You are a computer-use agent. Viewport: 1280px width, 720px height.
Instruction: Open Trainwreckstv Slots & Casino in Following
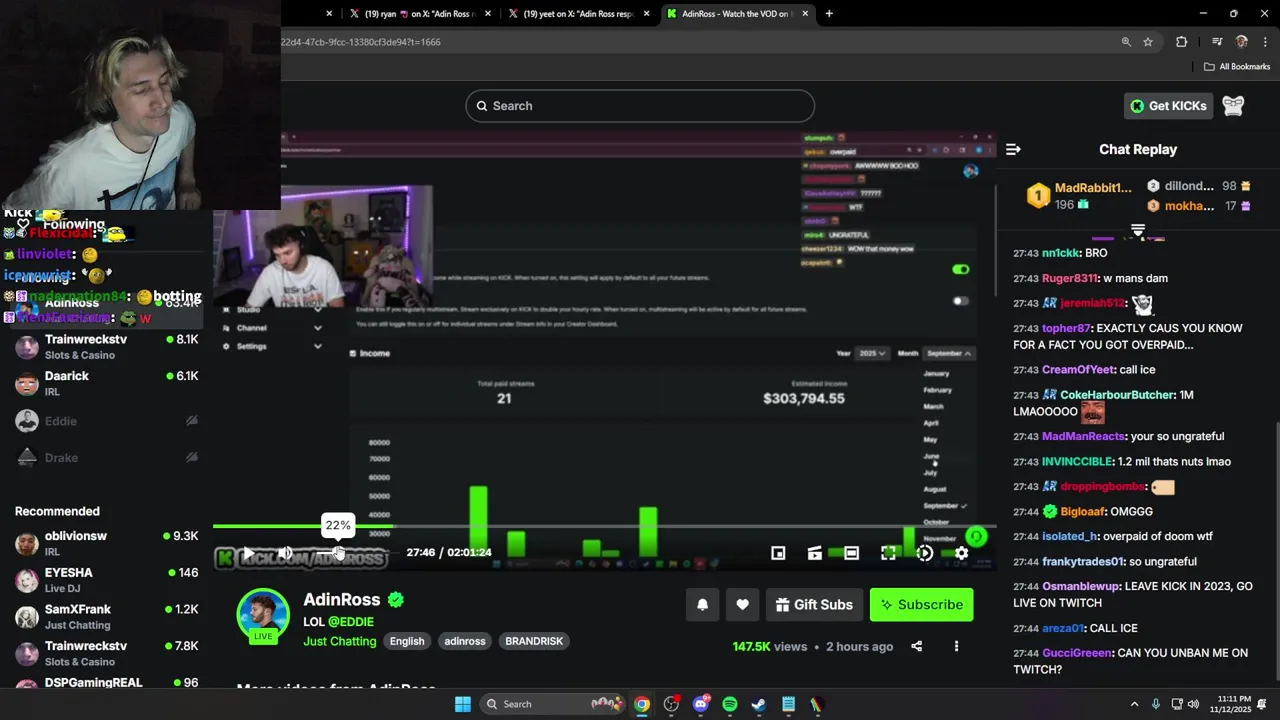pos(107,347)
